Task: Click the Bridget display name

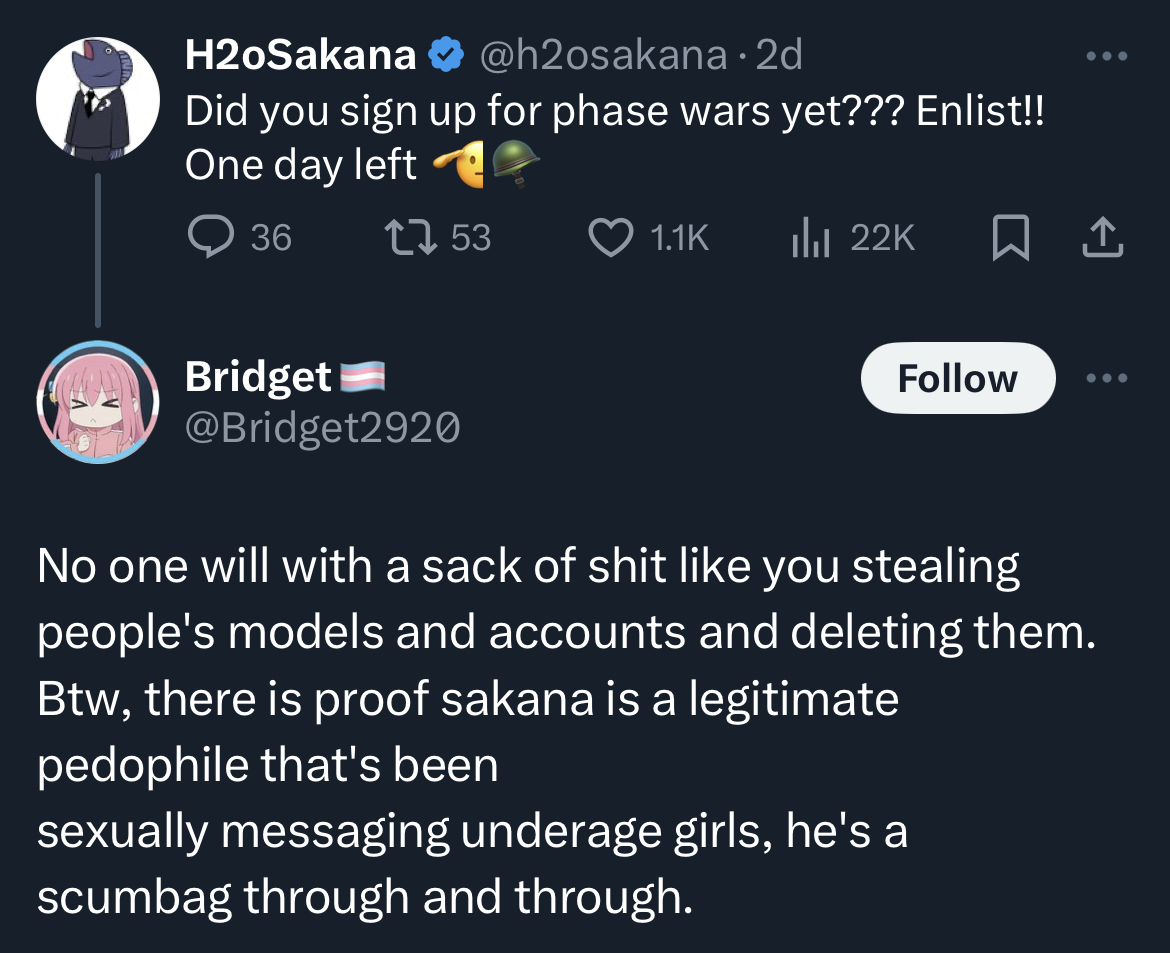Action: 258,378
